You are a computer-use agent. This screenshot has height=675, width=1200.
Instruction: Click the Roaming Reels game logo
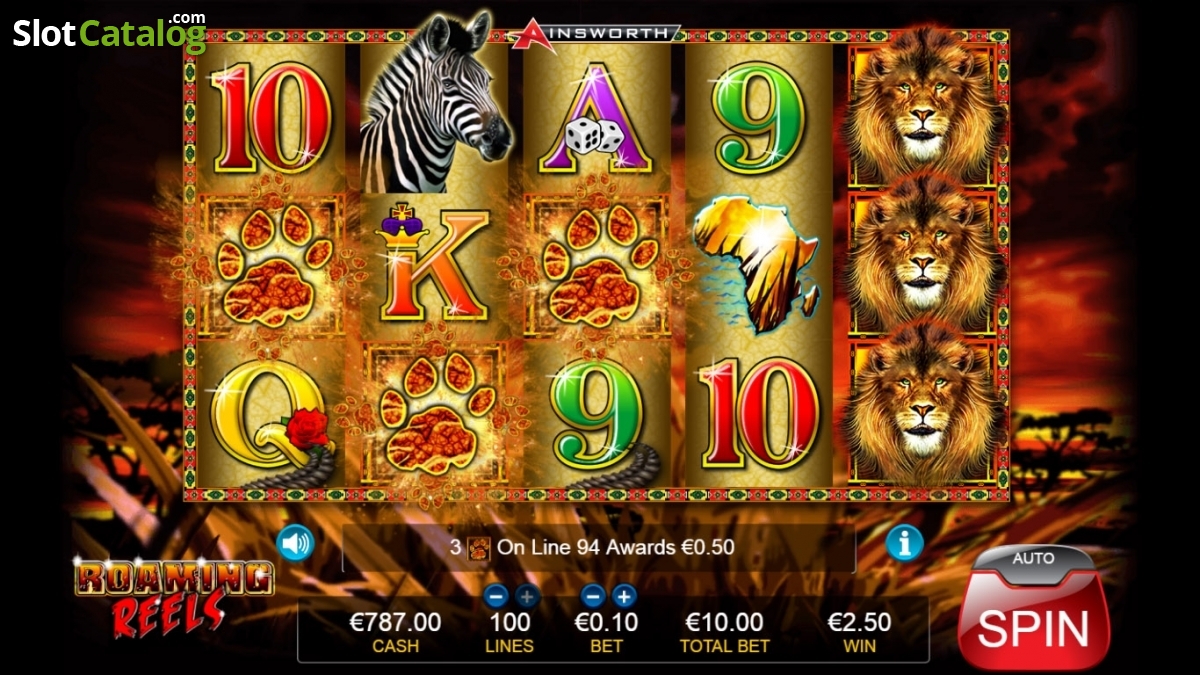tap(174, 597)
